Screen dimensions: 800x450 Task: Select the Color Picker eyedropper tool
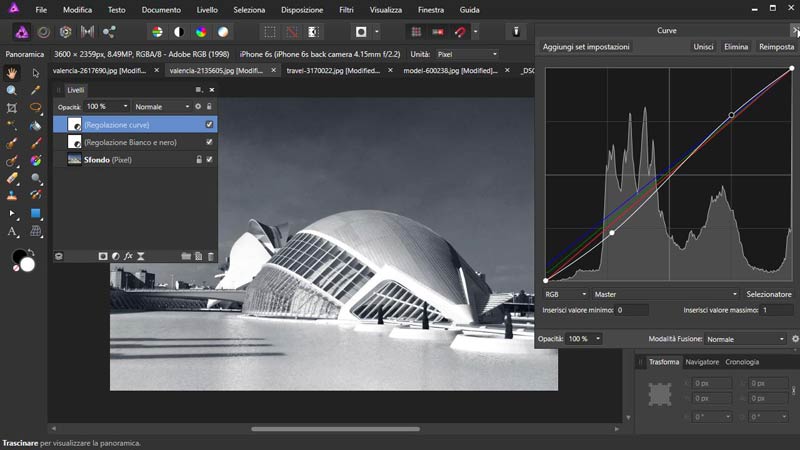tap(35, 90)
